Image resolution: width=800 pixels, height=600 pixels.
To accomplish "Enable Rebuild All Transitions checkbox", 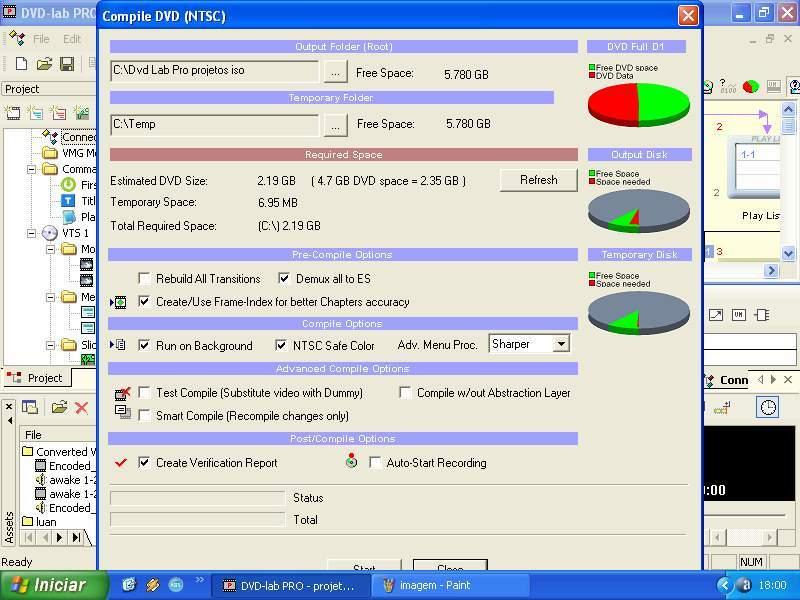I will (x=145, y=279).
